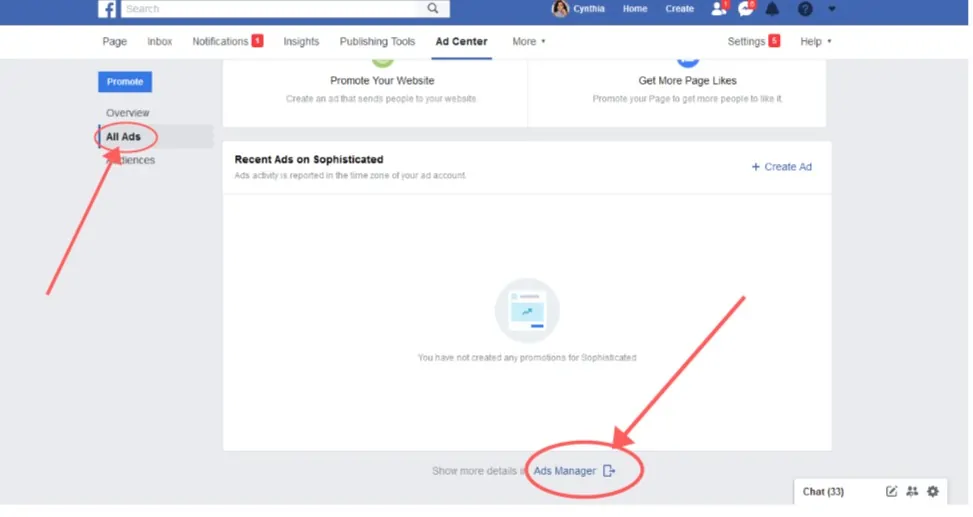Viewport: 973px width, 517px height.
Task: Switch to the Insights tab
Action: pos(301,42)
